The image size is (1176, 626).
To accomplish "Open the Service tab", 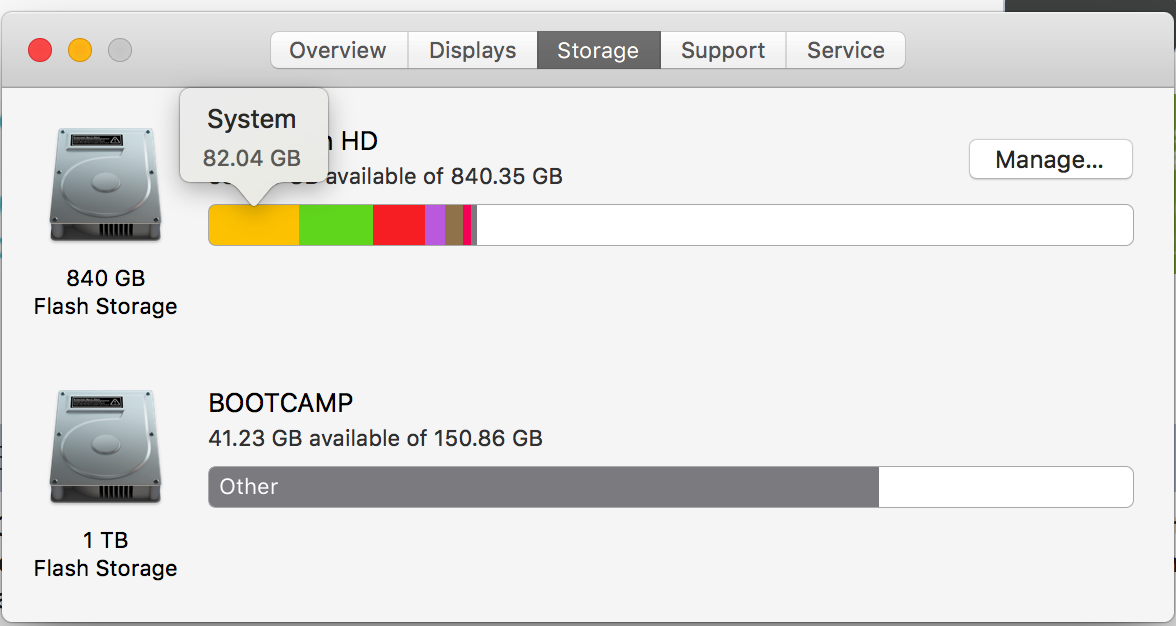I will 845,50.
